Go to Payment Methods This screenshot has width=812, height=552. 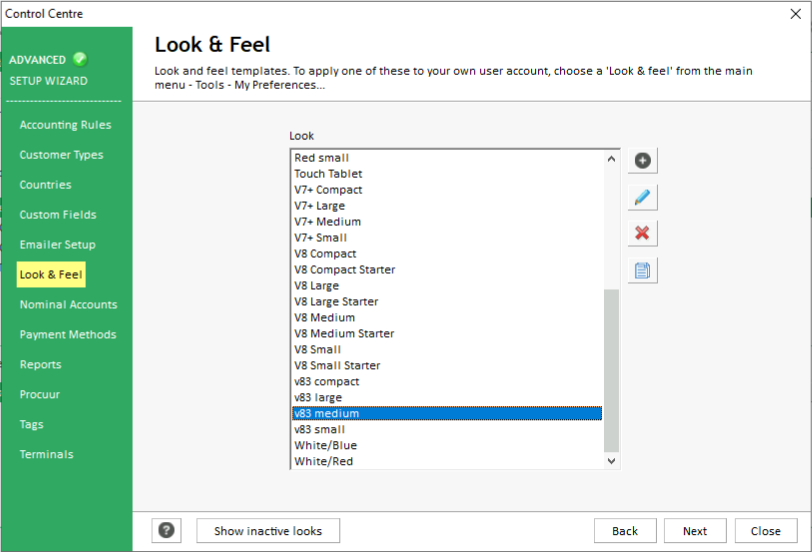pyautogui.click(x=68, y=335)
